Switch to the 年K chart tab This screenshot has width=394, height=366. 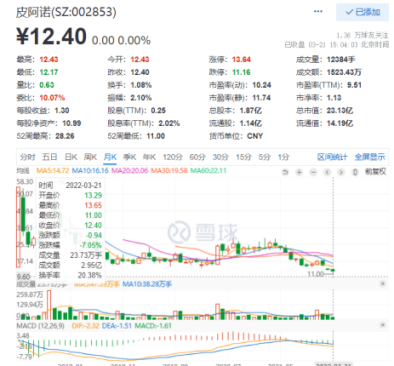[x=149, y=157]
